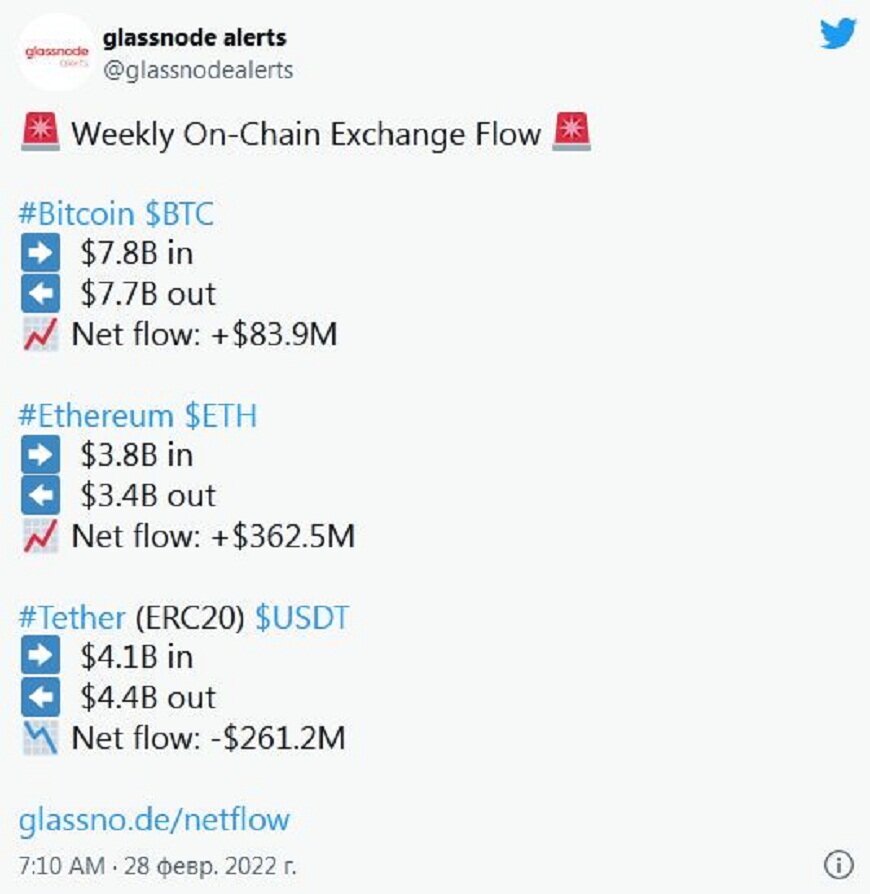870x894 pixels.
Task: Visit the glassno.de/netflow link
Action: (x=154, y=820)
